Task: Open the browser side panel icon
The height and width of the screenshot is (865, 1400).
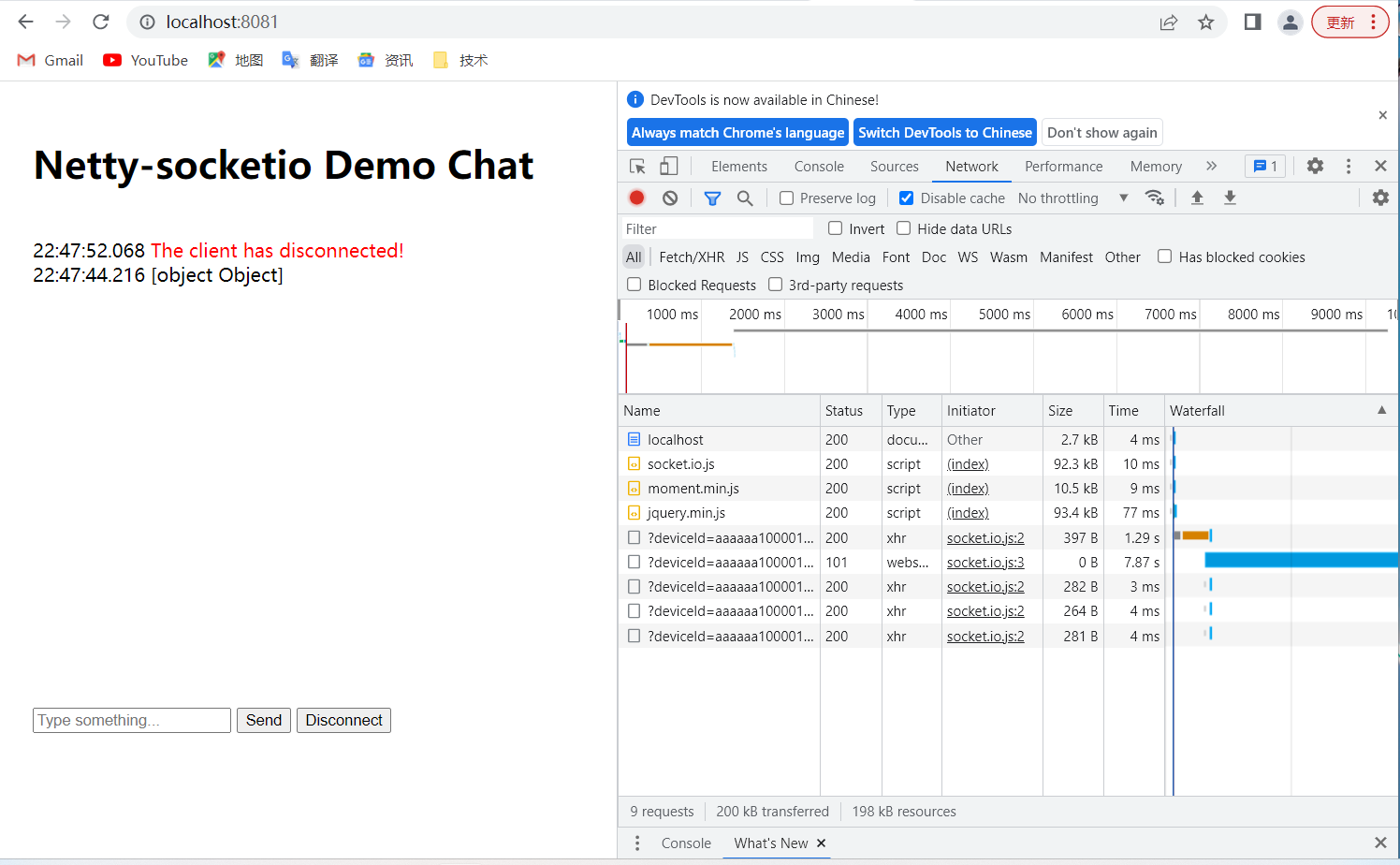Action: tap(1252, 22)
